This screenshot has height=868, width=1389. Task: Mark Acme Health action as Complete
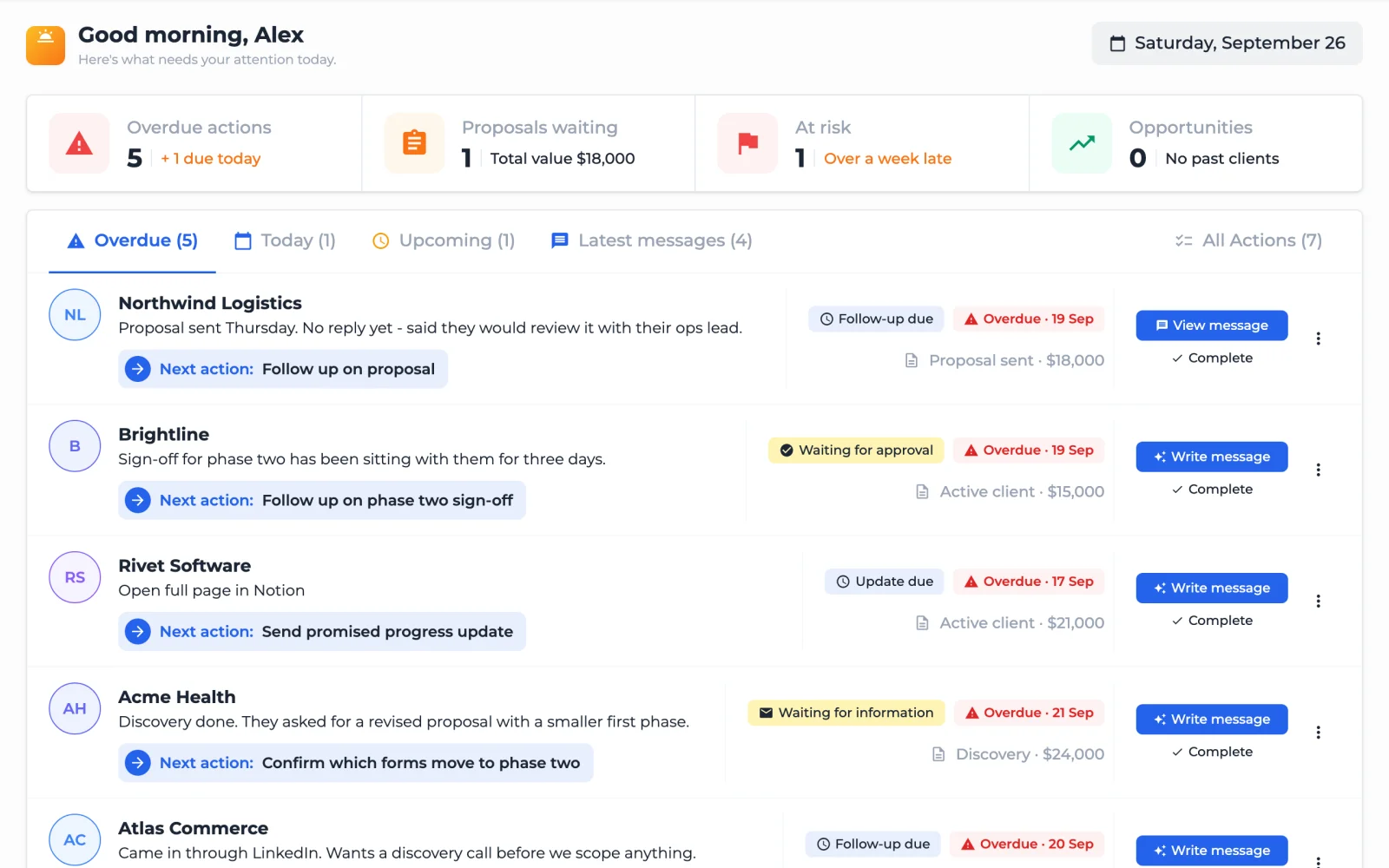pos(1212,751)
